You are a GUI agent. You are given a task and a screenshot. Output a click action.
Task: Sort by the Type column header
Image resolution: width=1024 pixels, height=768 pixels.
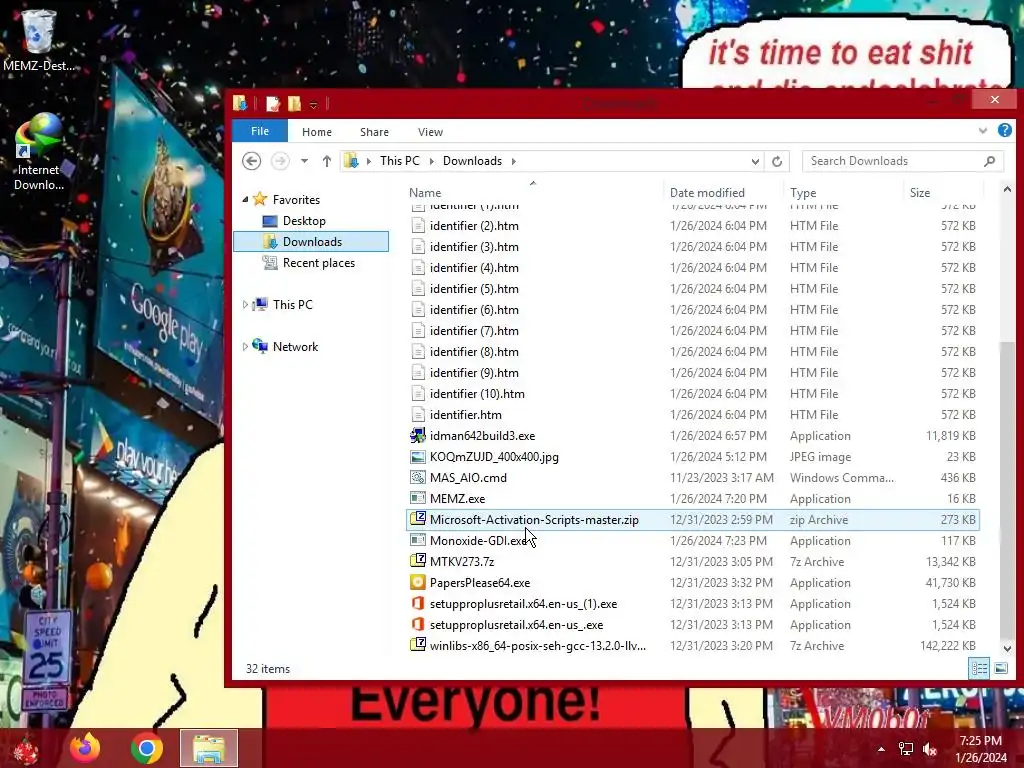coord(803,193)
